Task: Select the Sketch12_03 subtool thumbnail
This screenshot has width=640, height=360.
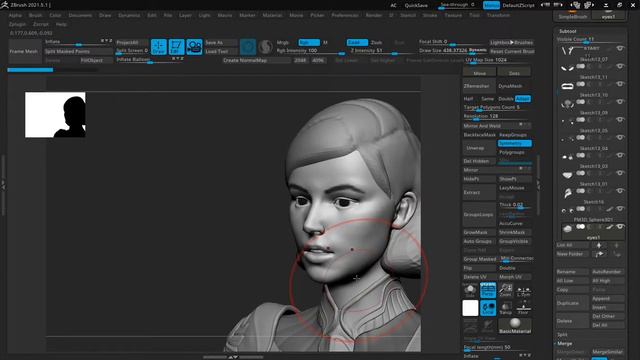Action: point(567,174)
